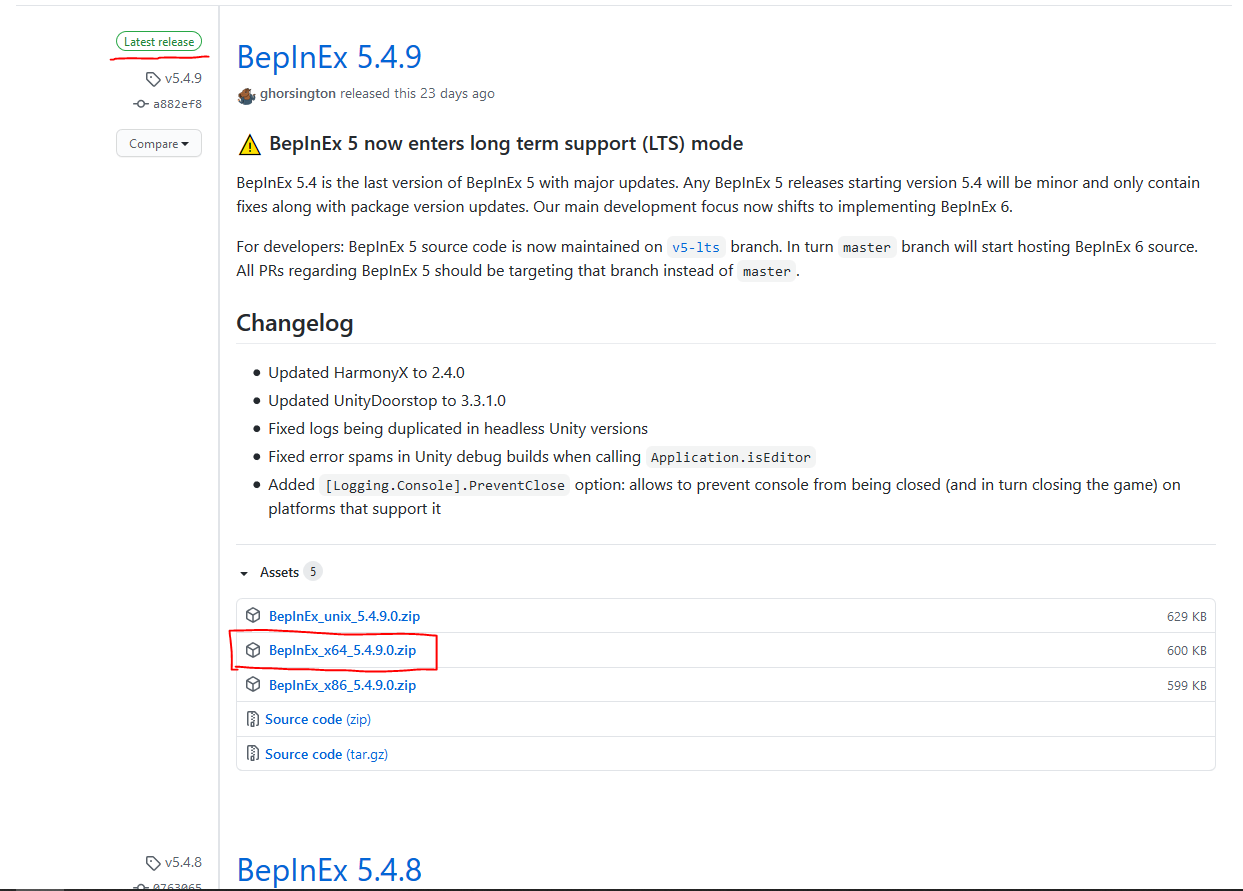Collapse the Assets section triangle

[x=243, y=573]
